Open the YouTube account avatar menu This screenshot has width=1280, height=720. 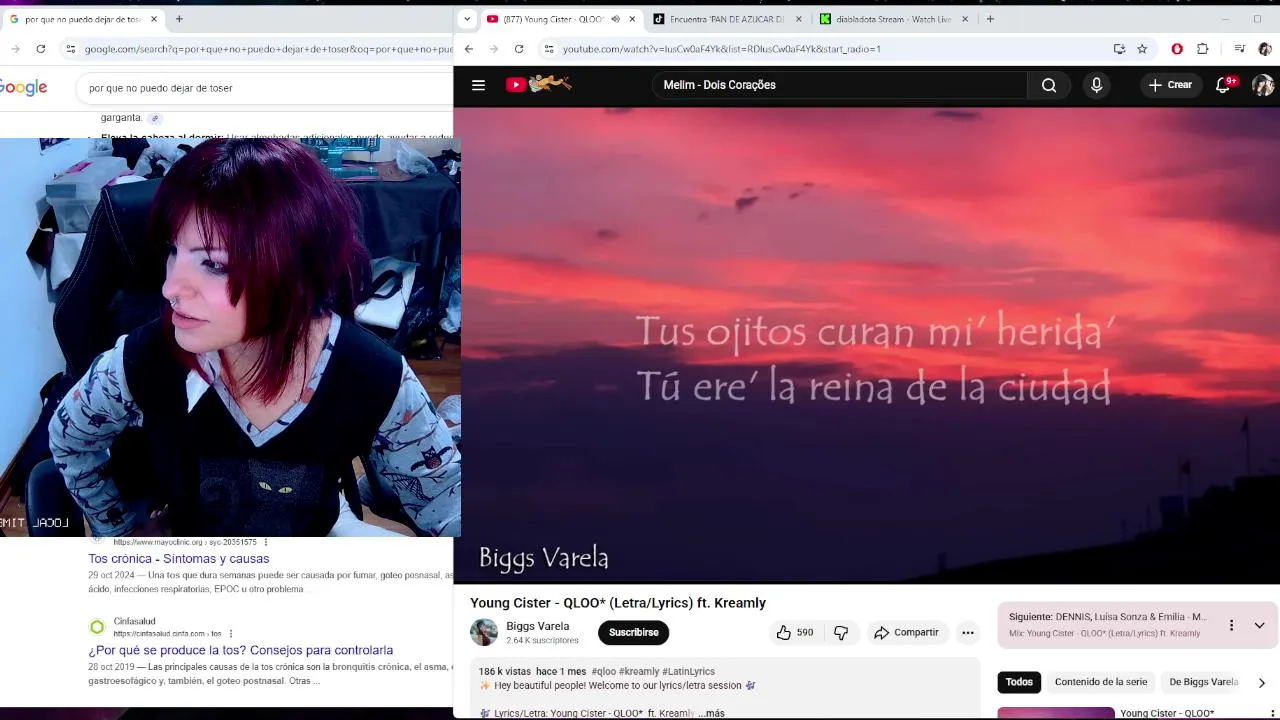click(1263, 85)
